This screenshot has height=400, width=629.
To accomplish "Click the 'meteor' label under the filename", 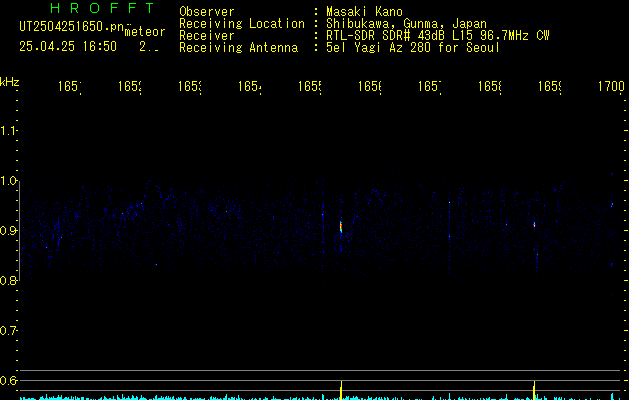I will point(145,32).
